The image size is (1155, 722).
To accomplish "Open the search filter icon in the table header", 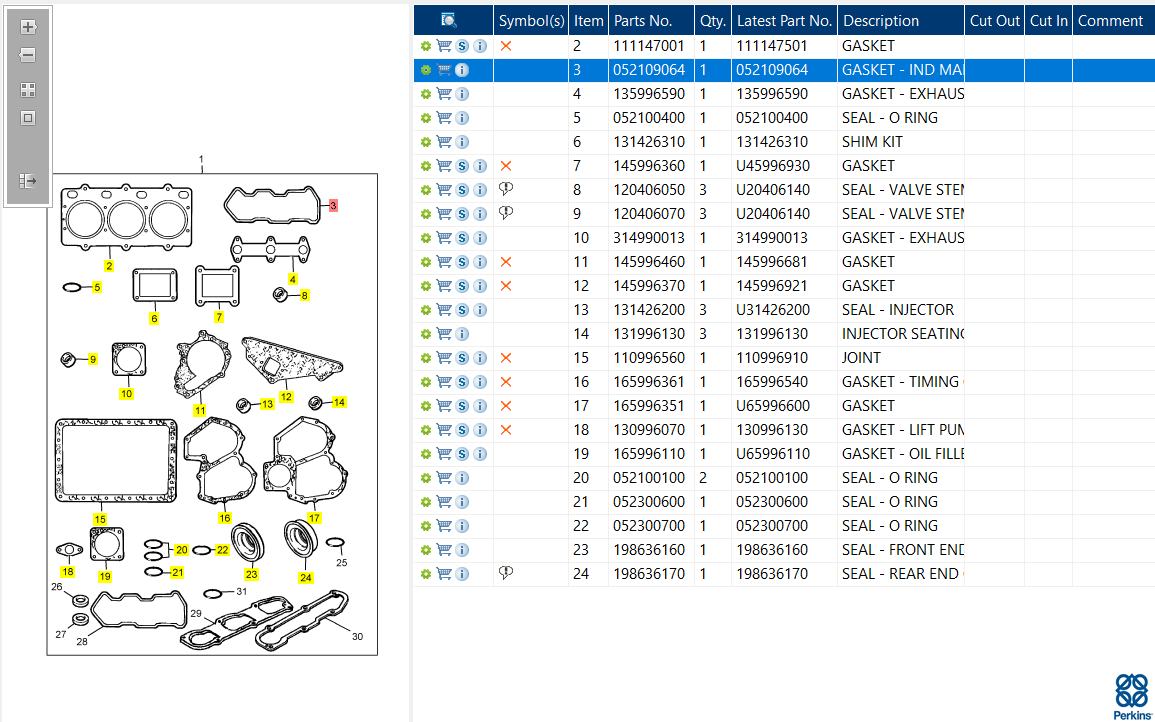I will [x=449, y=21].
